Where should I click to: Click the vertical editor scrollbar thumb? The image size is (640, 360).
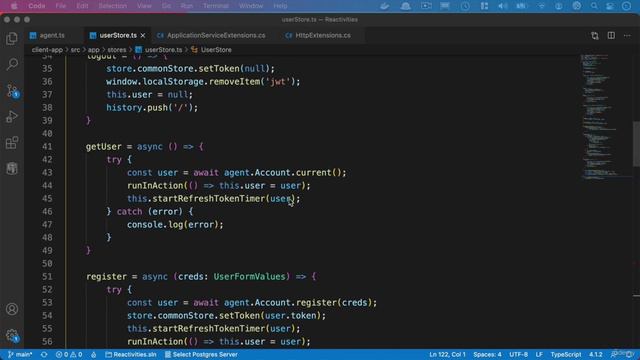tap(636, 144)
